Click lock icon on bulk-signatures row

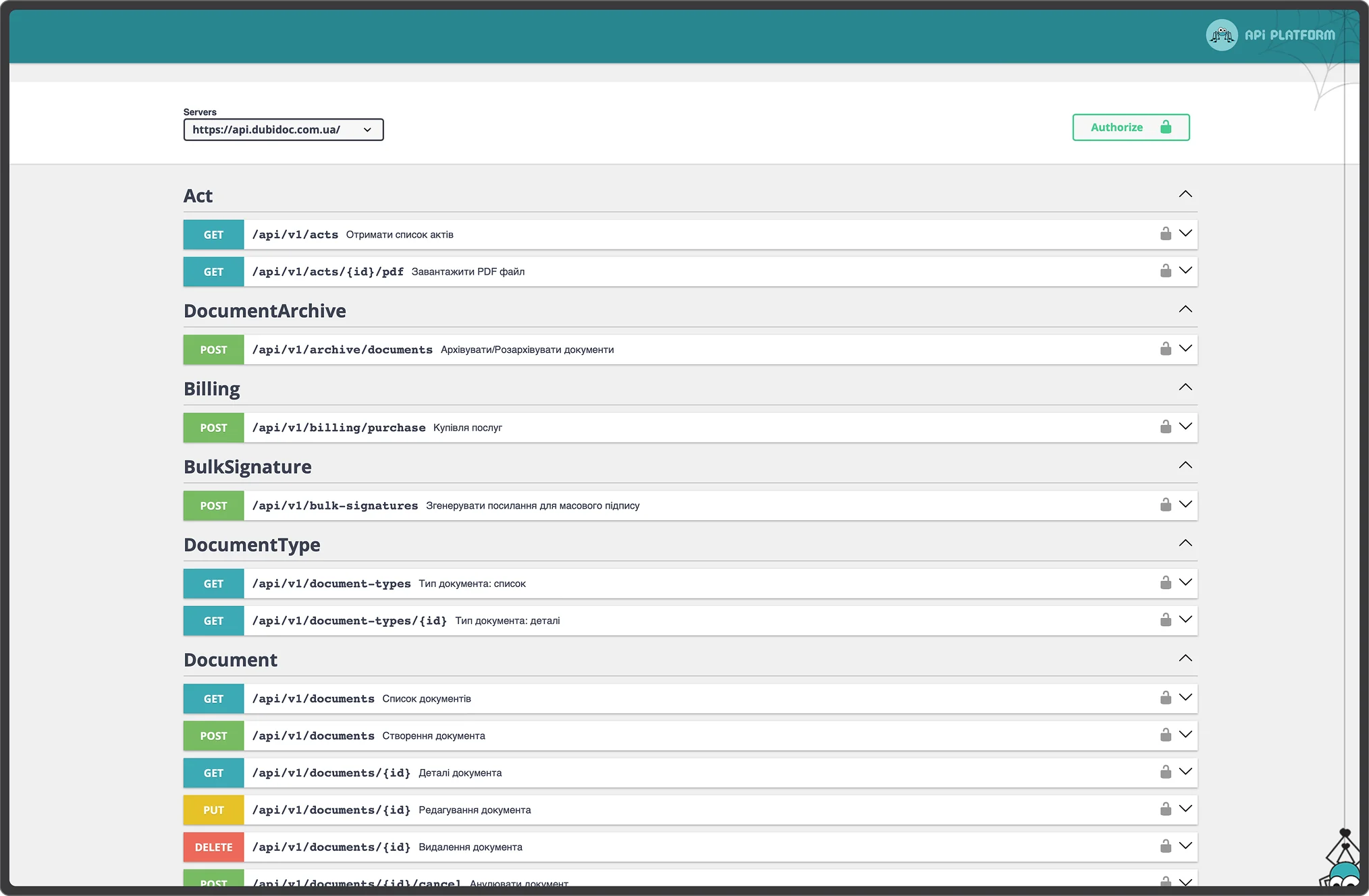click(1165, 505)
